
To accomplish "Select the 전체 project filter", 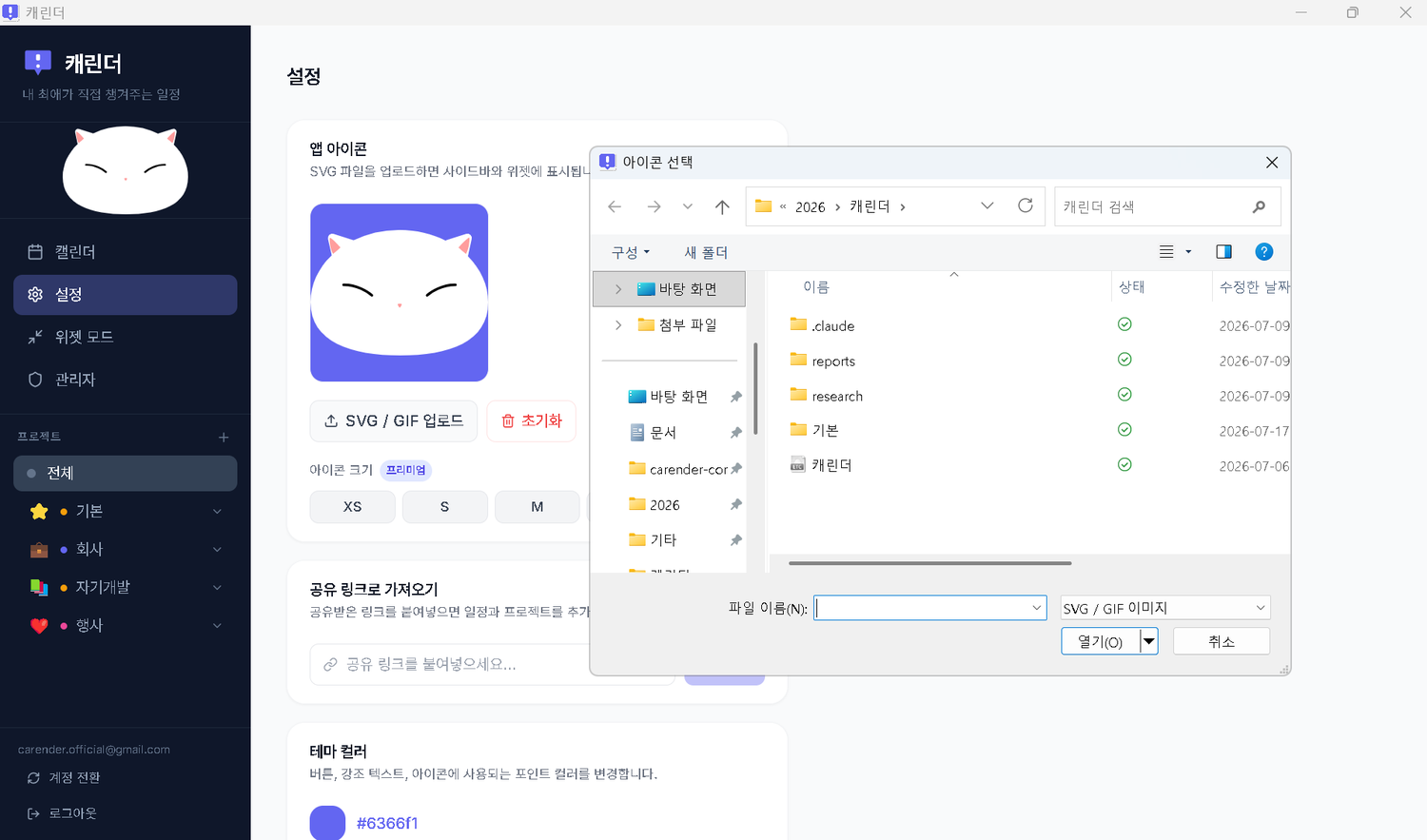I will click(125, 474).
